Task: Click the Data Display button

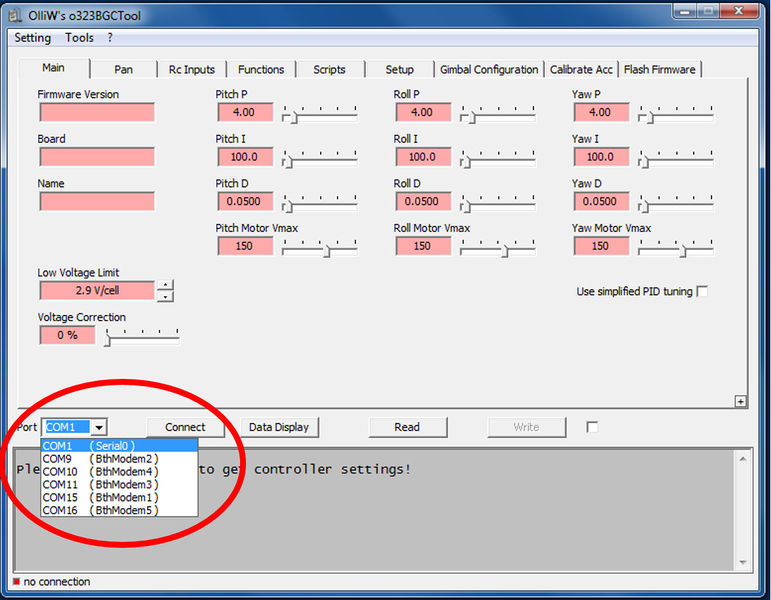Action: point(279,427)
